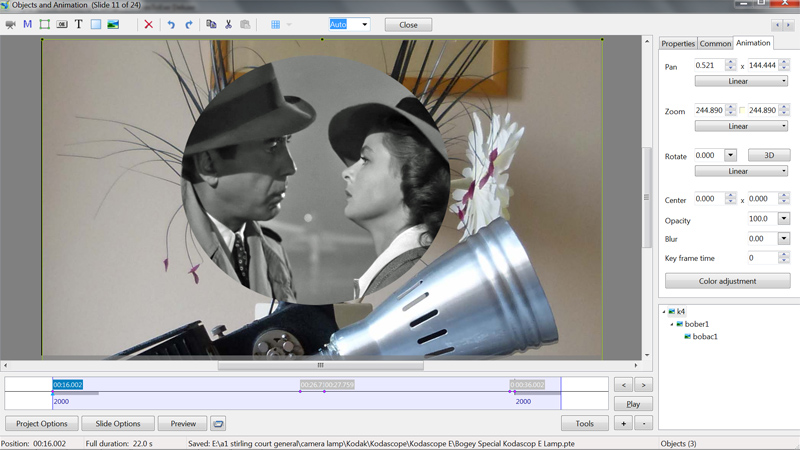Add a frame with the green rectangle icon
The width and height of the screenshot is (800, 450).
pos(45,24)
